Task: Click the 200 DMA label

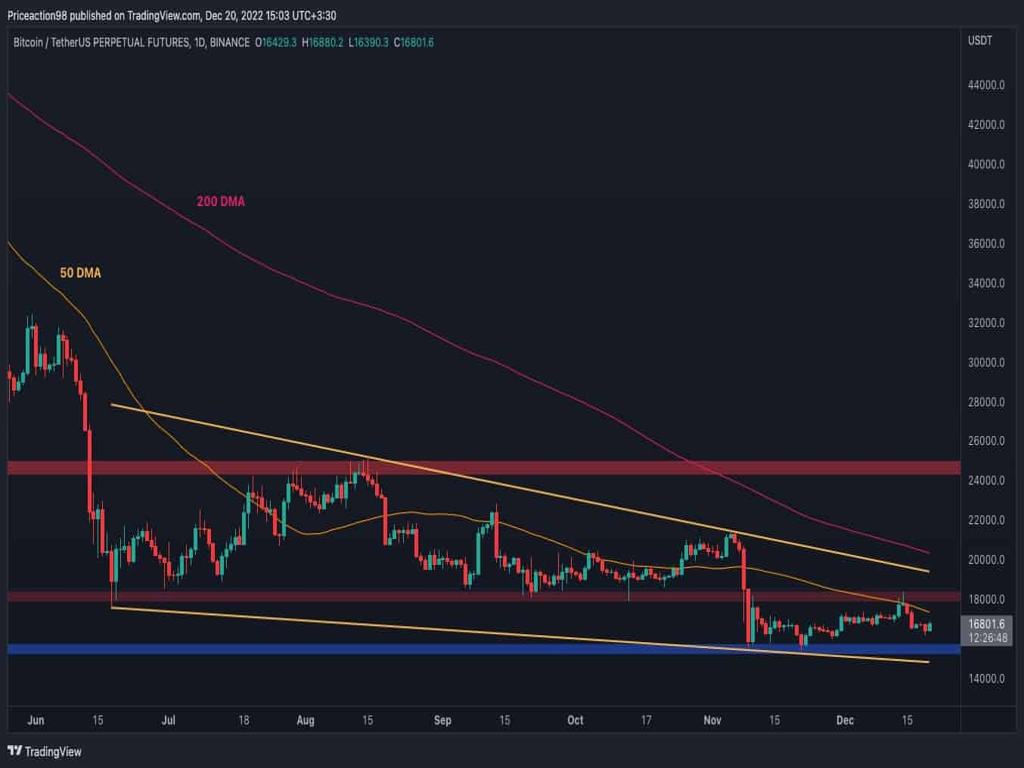Action: [x=220, y=202]
